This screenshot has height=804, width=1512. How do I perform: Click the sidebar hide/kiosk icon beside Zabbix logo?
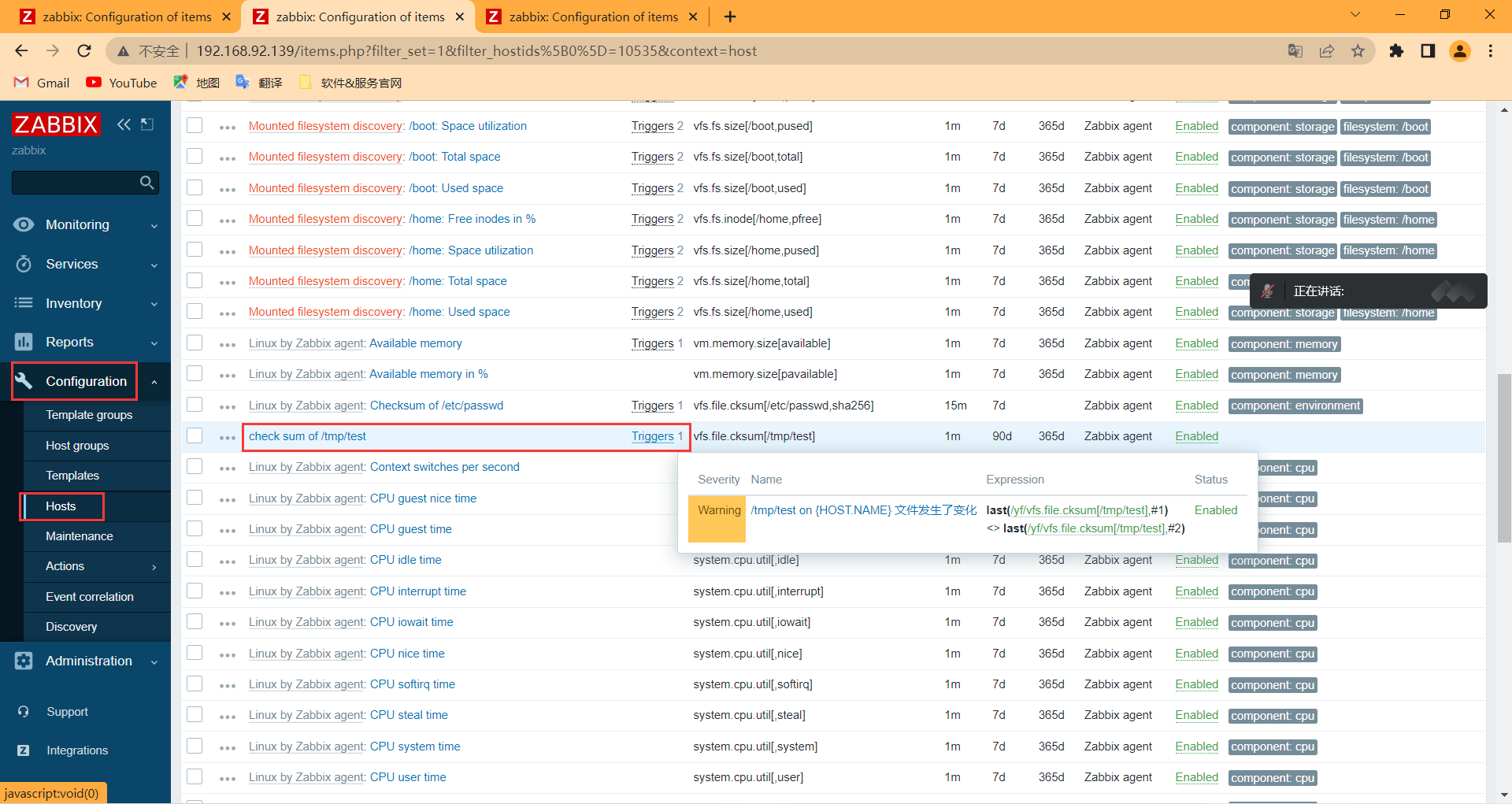(147, 124)
